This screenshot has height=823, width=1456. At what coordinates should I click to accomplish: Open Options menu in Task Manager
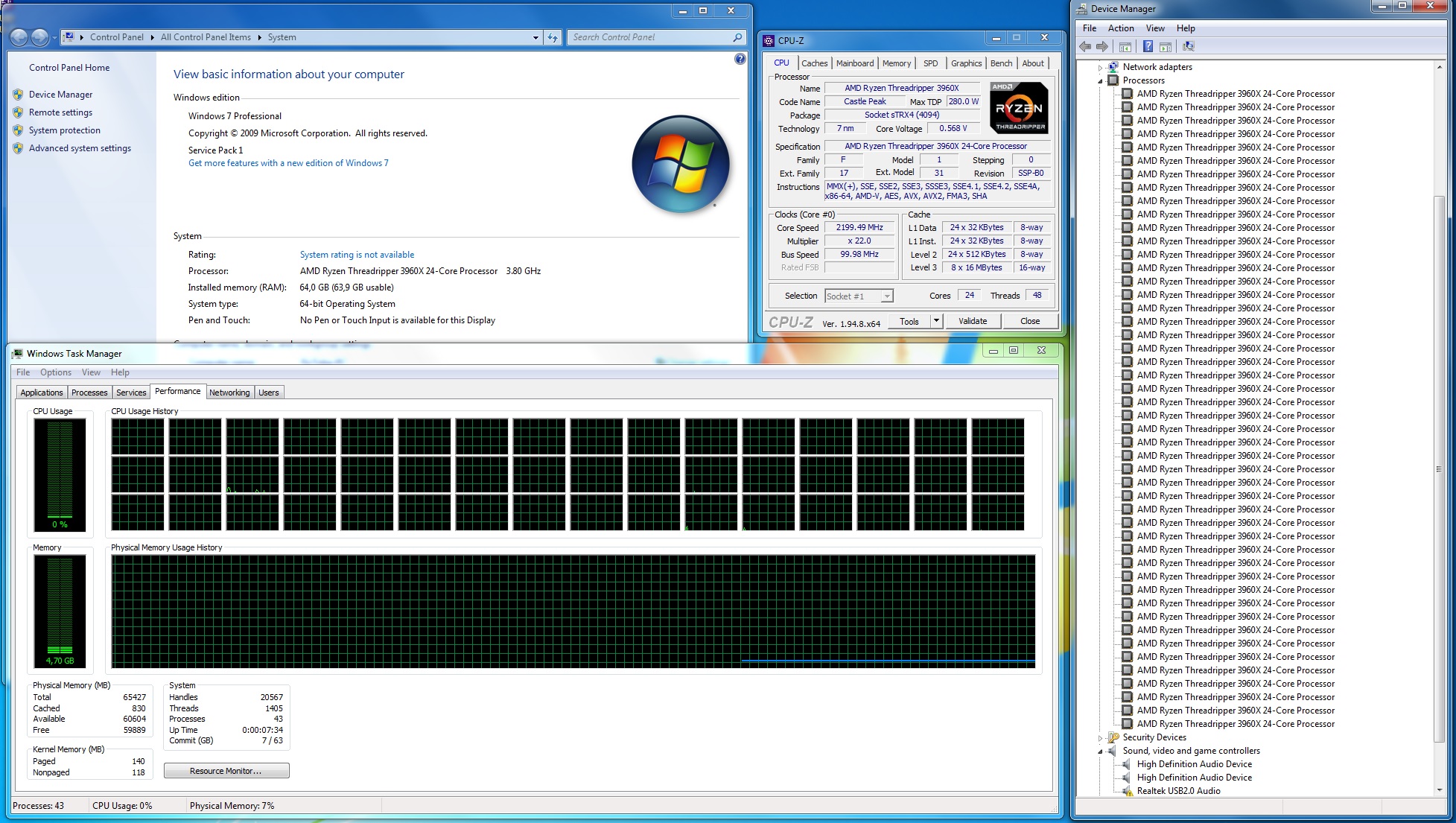56,372
